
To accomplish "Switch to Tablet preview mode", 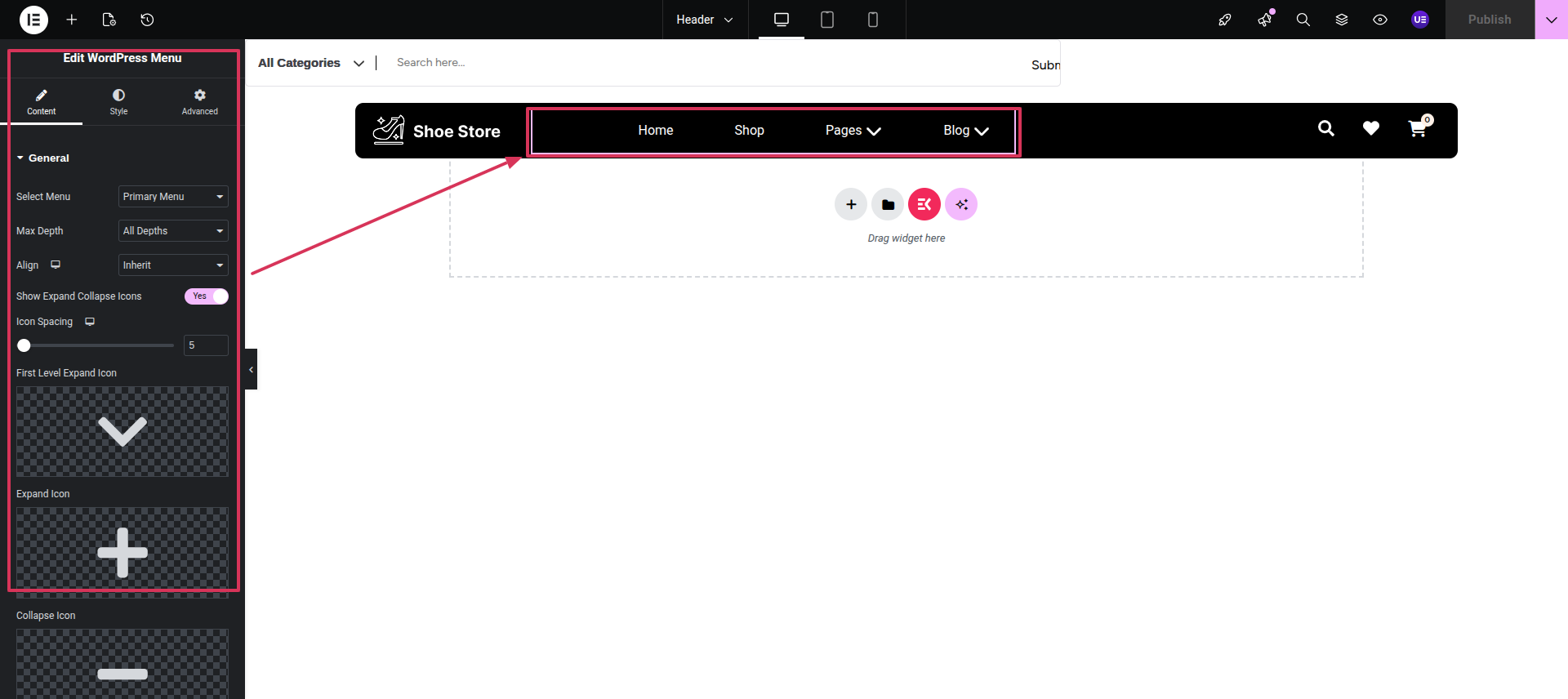I will (826, 20).
